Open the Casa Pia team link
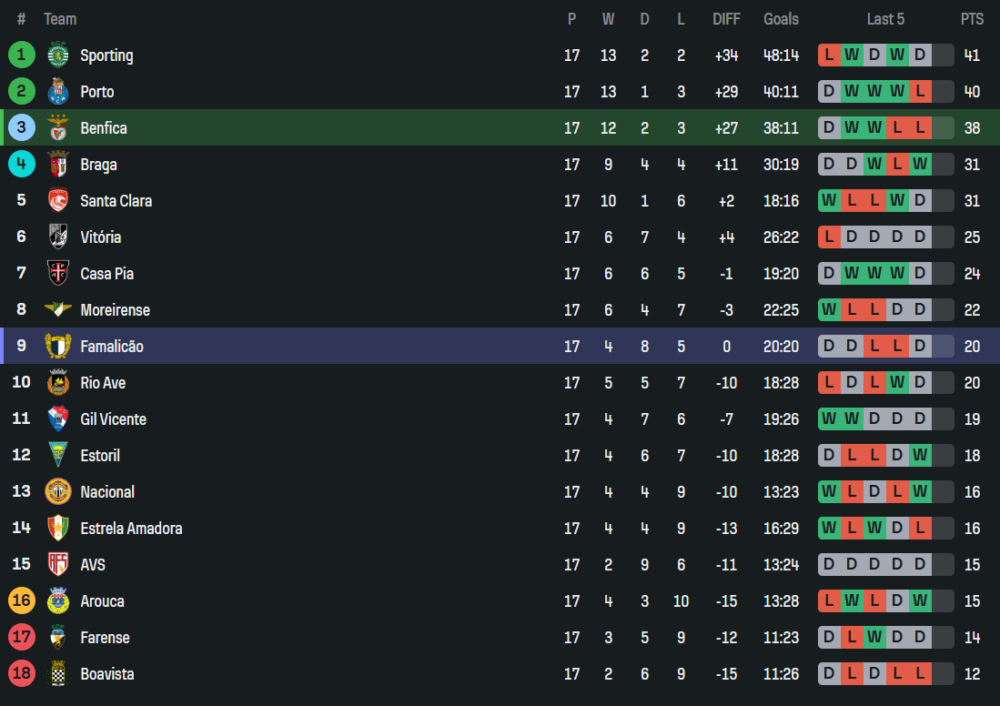Viewport: 1000px width, 706px height. click(x=107, y=274)
